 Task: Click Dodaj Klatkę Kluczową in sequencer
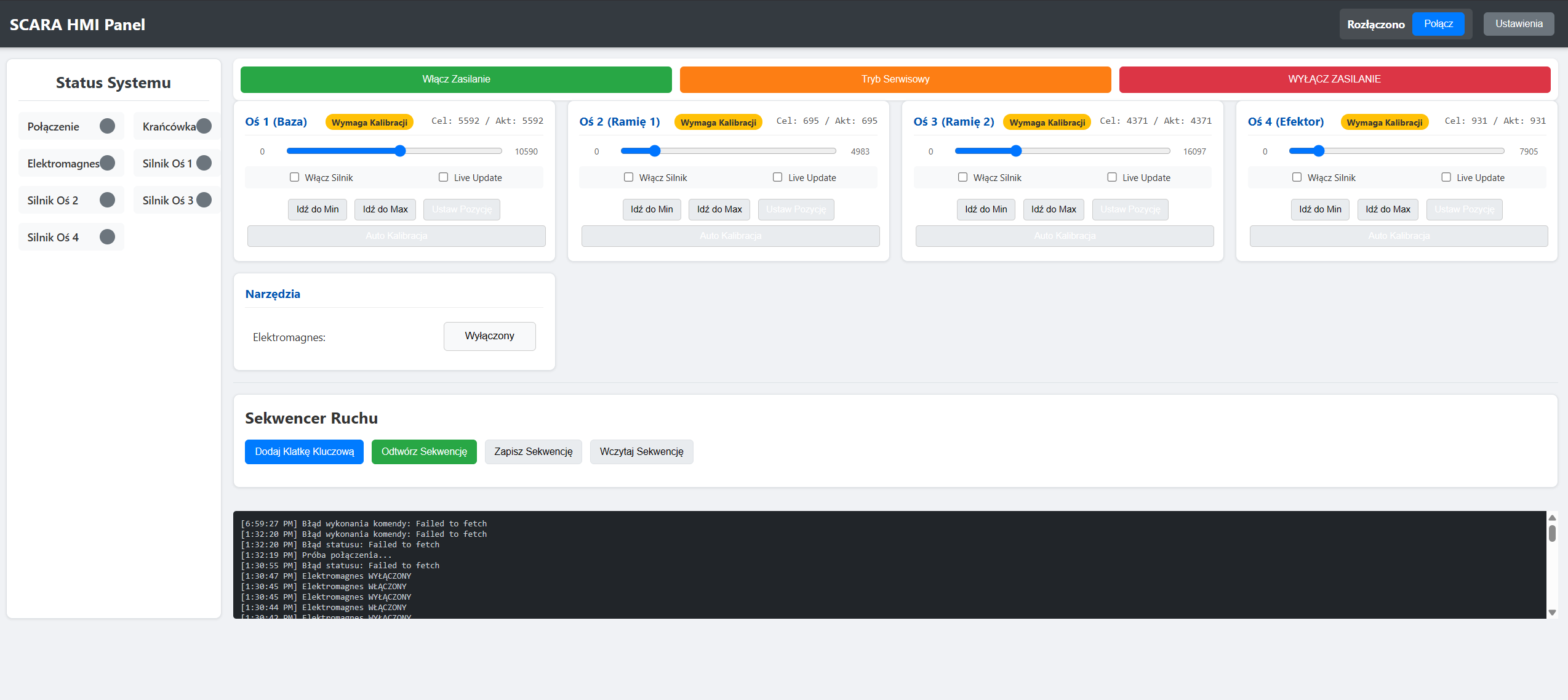click(x=304, y=452)
